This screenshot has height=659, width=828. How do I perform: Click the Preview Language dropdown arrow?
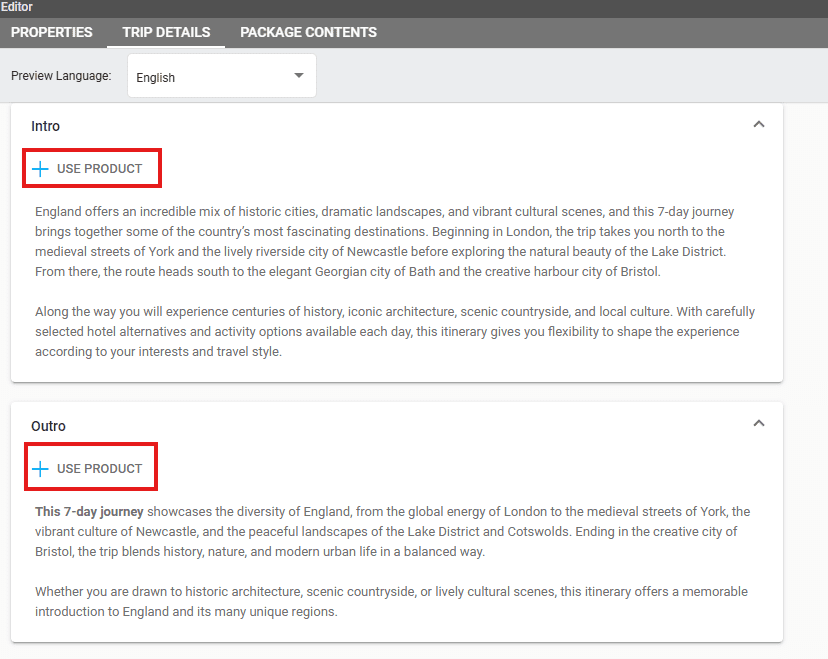click(x=298, y=76)
